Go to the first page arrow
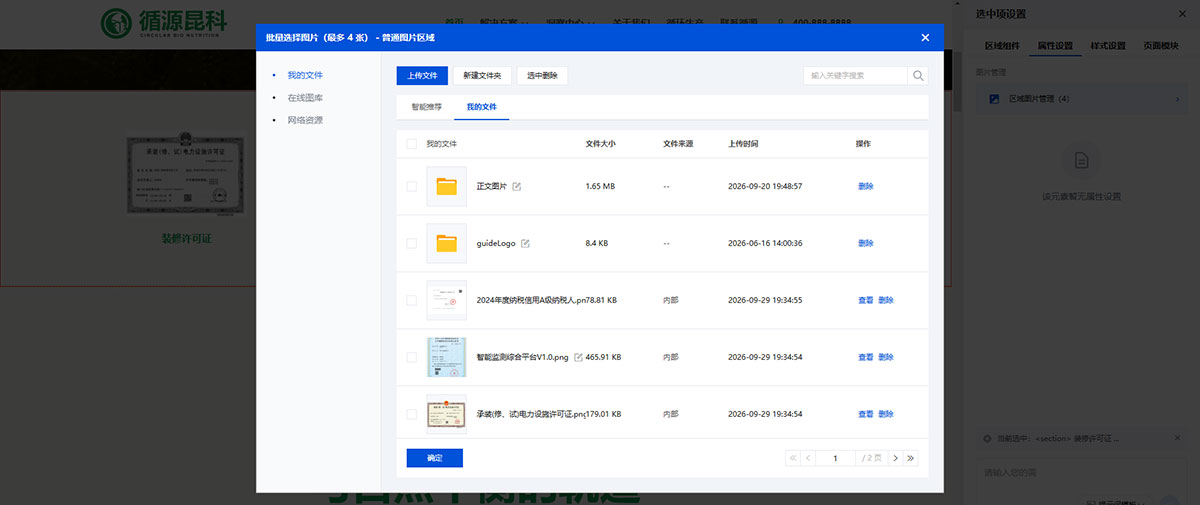The width and height of the screenshot is (1200, 505). [794, 458]
